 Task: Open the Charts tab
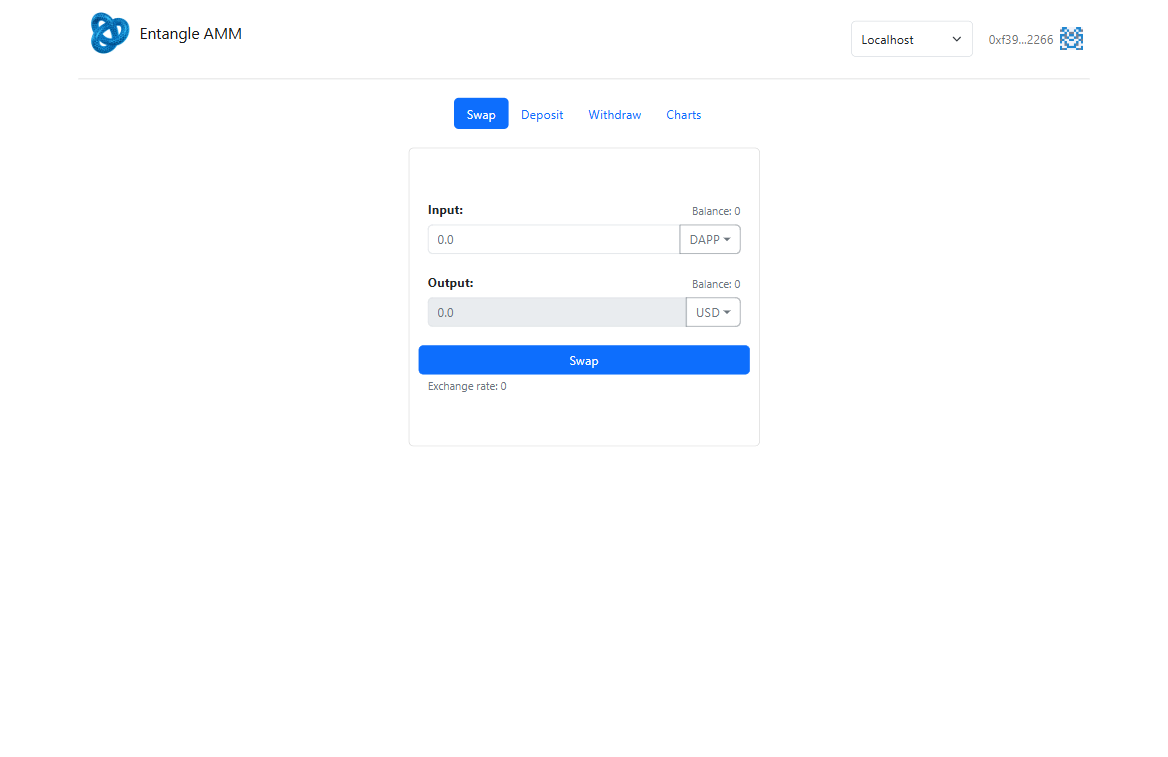click(x=683, y=115)
